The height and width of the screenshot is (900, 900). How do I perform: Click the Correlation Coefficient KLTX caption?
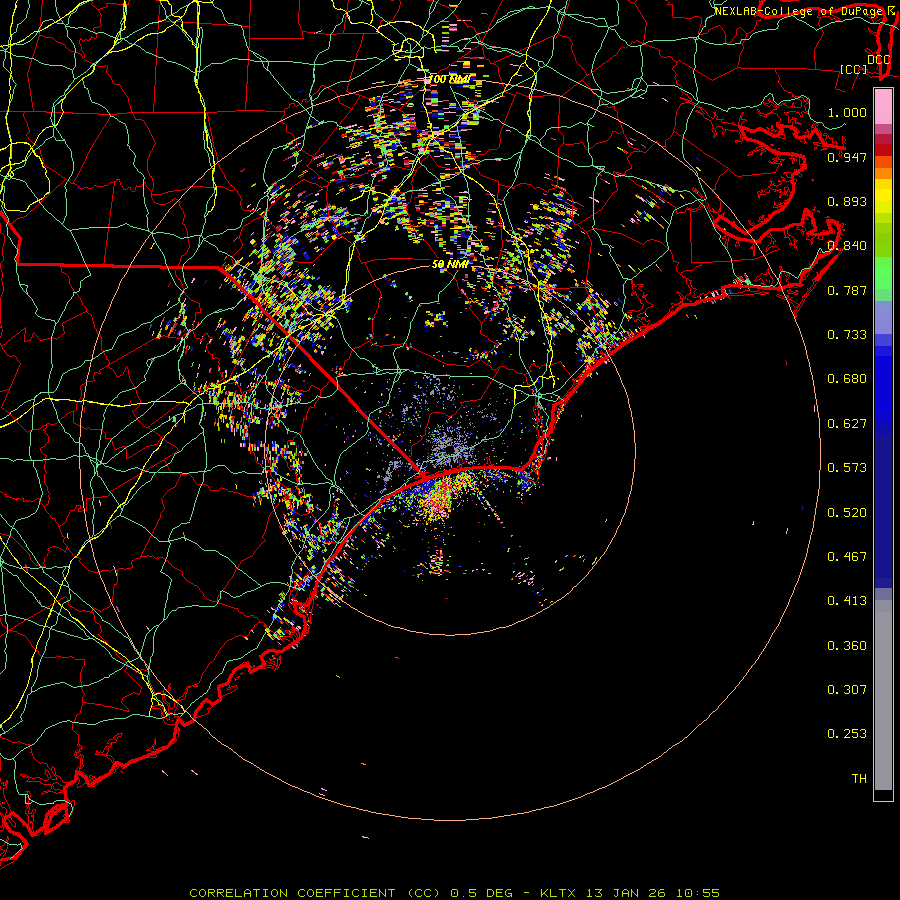click(x=454, y=893)
